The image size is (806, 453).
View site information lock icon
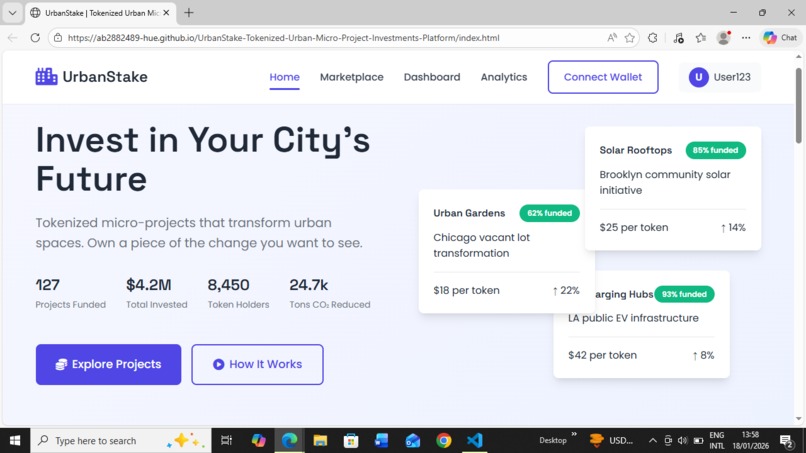(58, 38)
